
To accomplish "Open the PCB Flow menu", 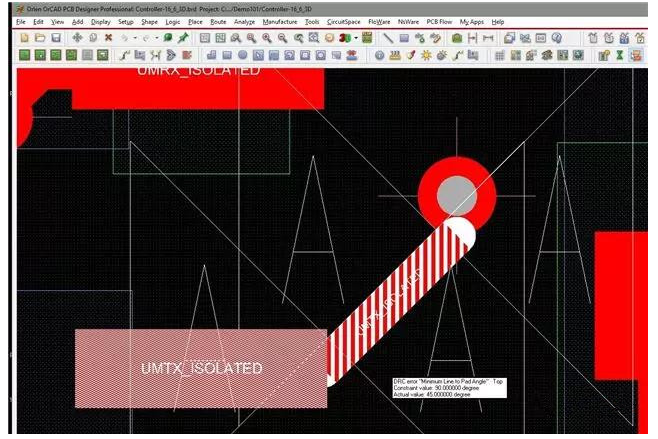I will coord(439,22).
